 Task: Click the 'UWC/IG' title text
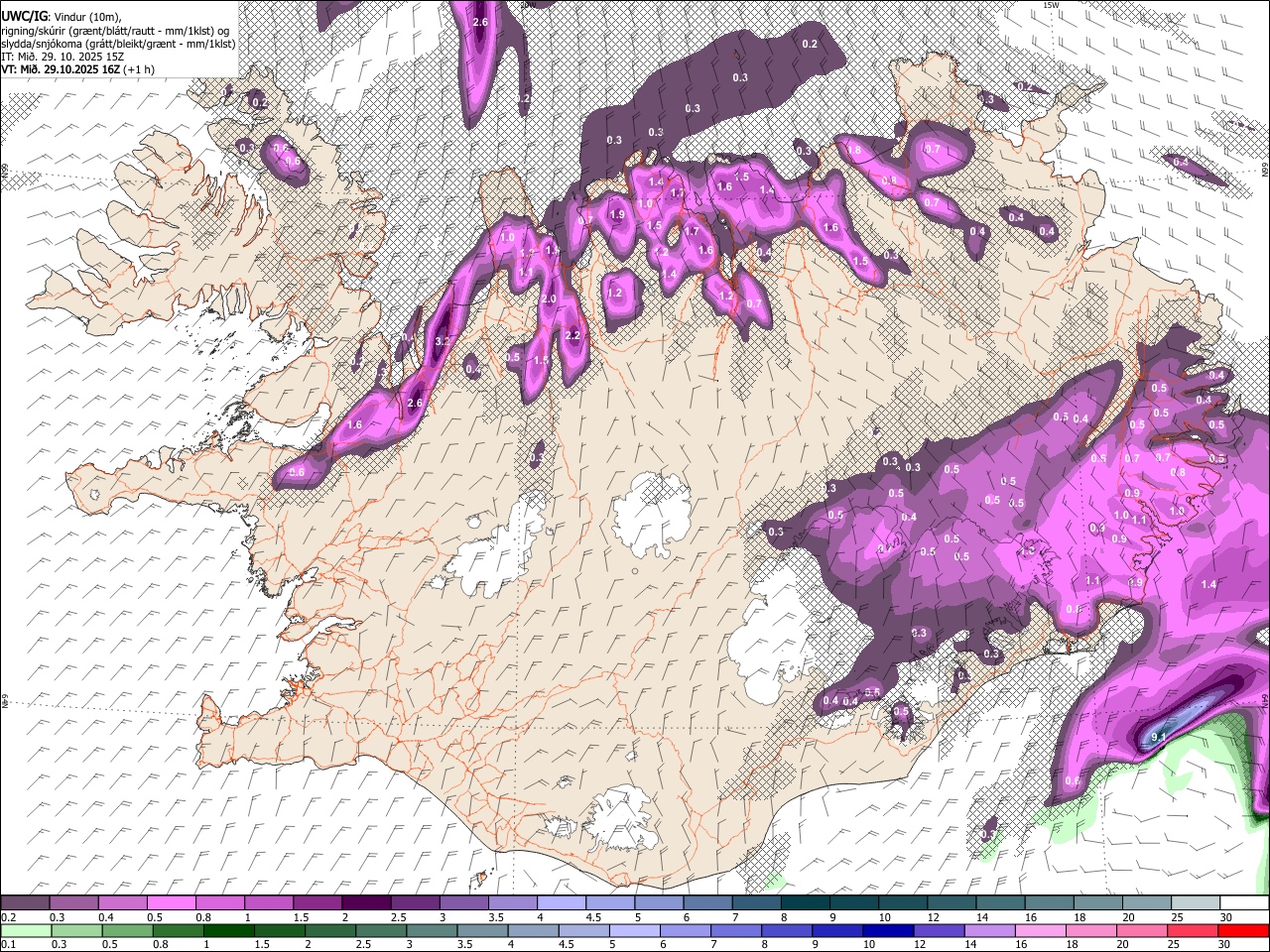pyautogui.click(x=24, y=15)
